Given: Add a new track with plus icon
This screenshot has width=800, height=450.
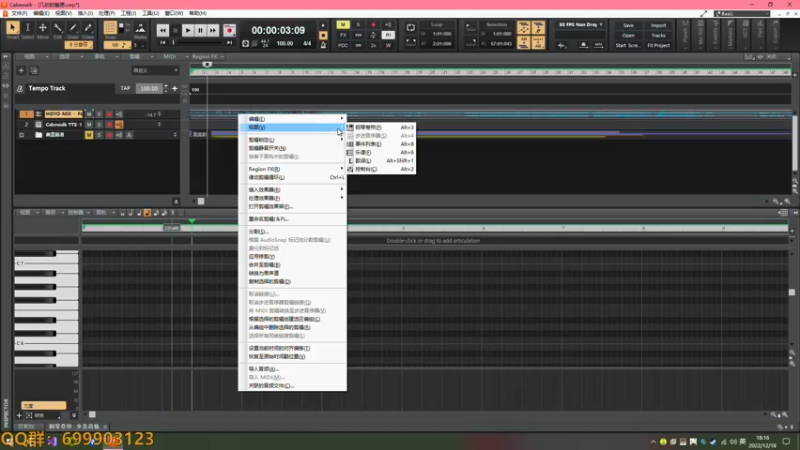Looking at the screenshot, I should [21, 70].
